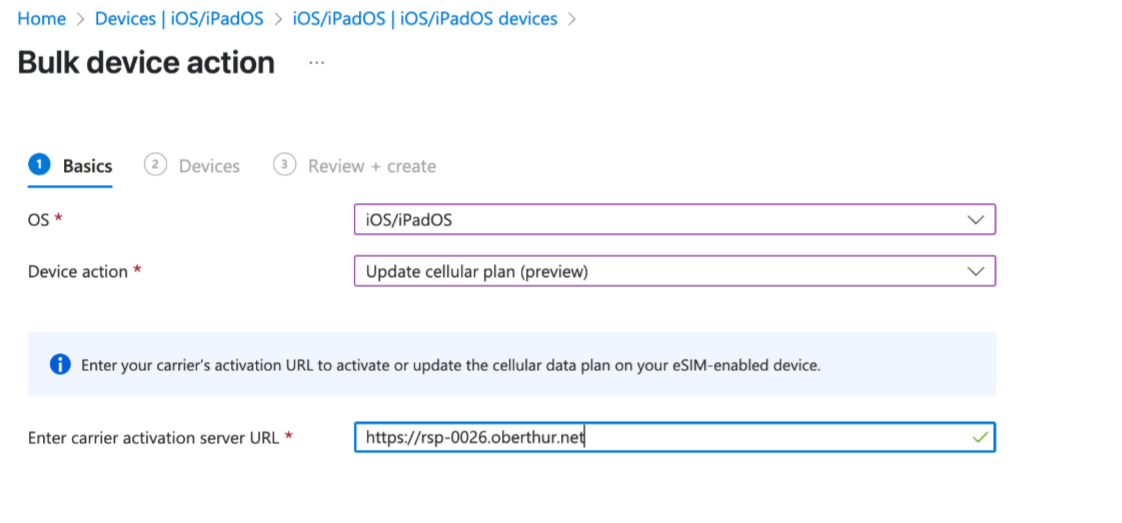1122x523 pixels.
Task: Click the numbered circle for step 2
Action: 155,165
